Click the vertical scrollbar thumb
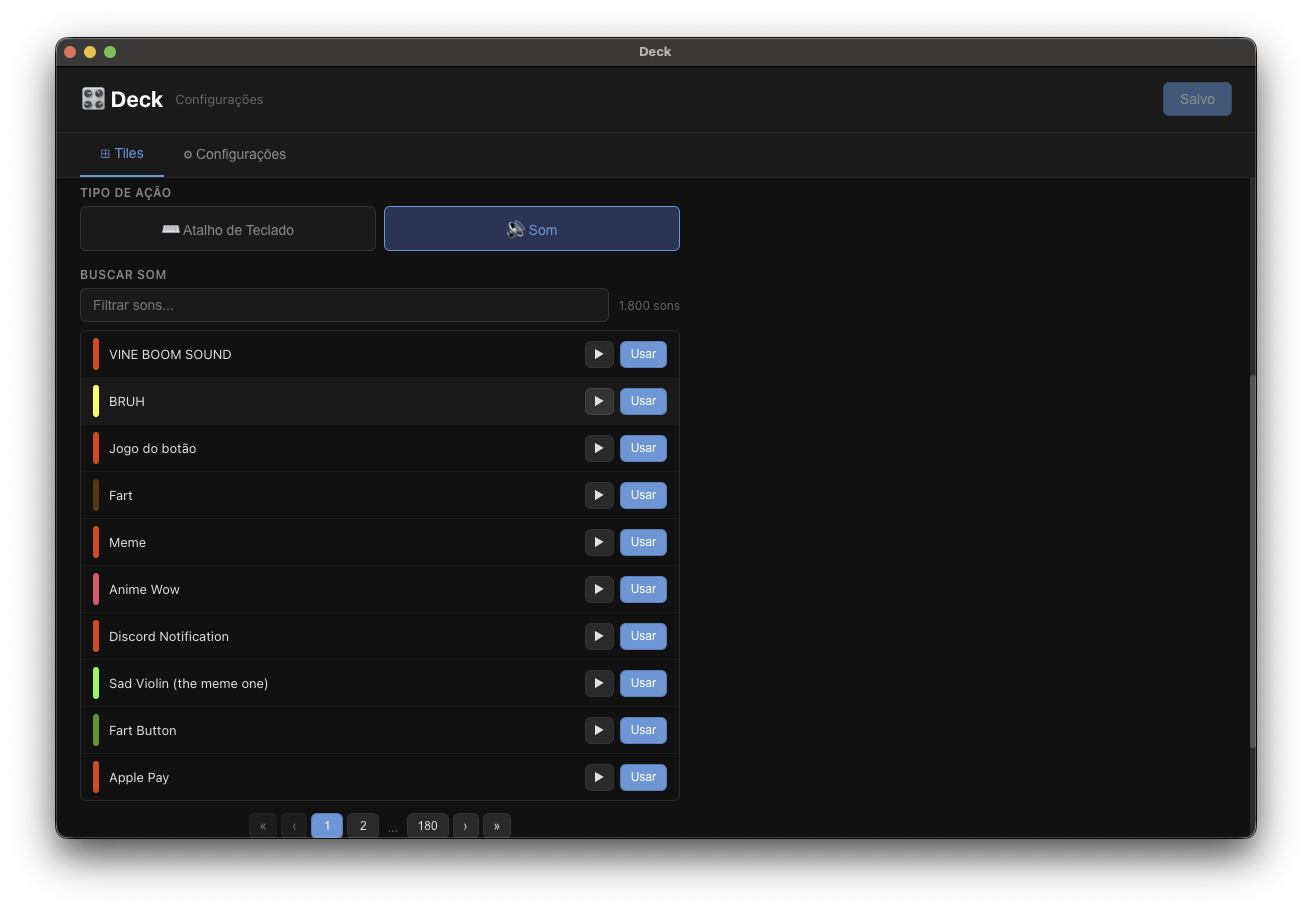Viewport: 1312px width, 912px height. (1252, 561)
